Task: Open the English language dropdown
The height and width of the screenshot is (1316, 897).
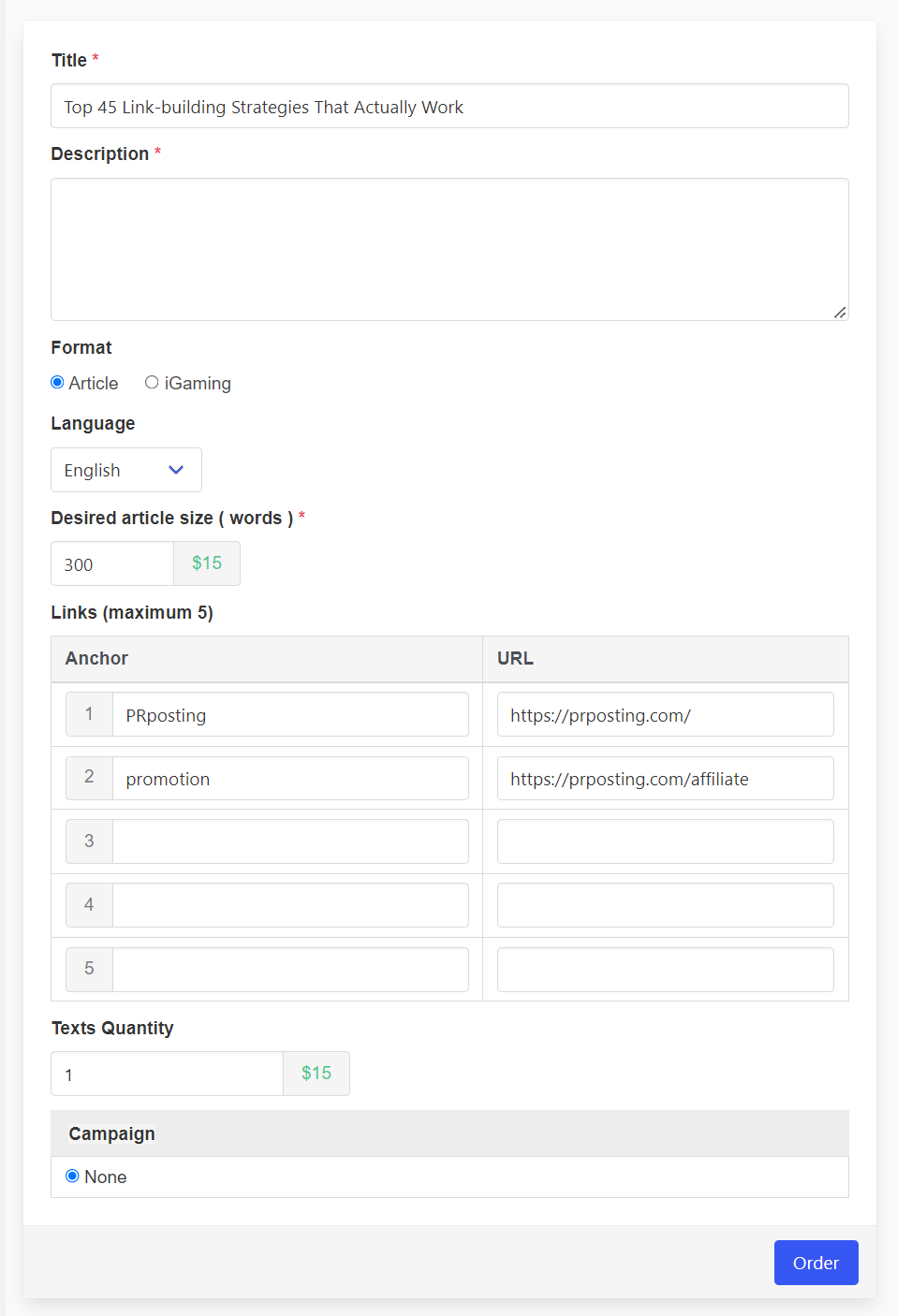Action: pos(126,470)
